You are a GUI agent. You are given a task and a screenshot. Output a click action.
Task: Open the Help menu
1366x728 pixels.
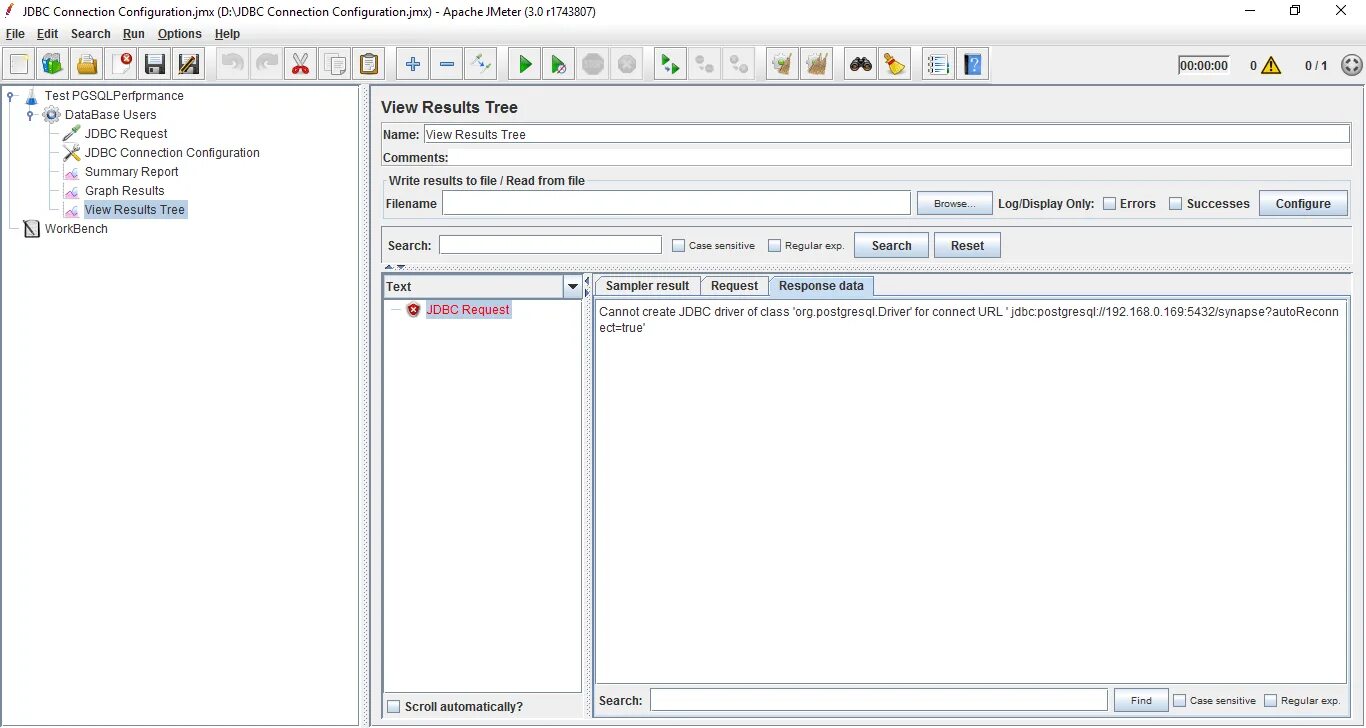(227, 34)
